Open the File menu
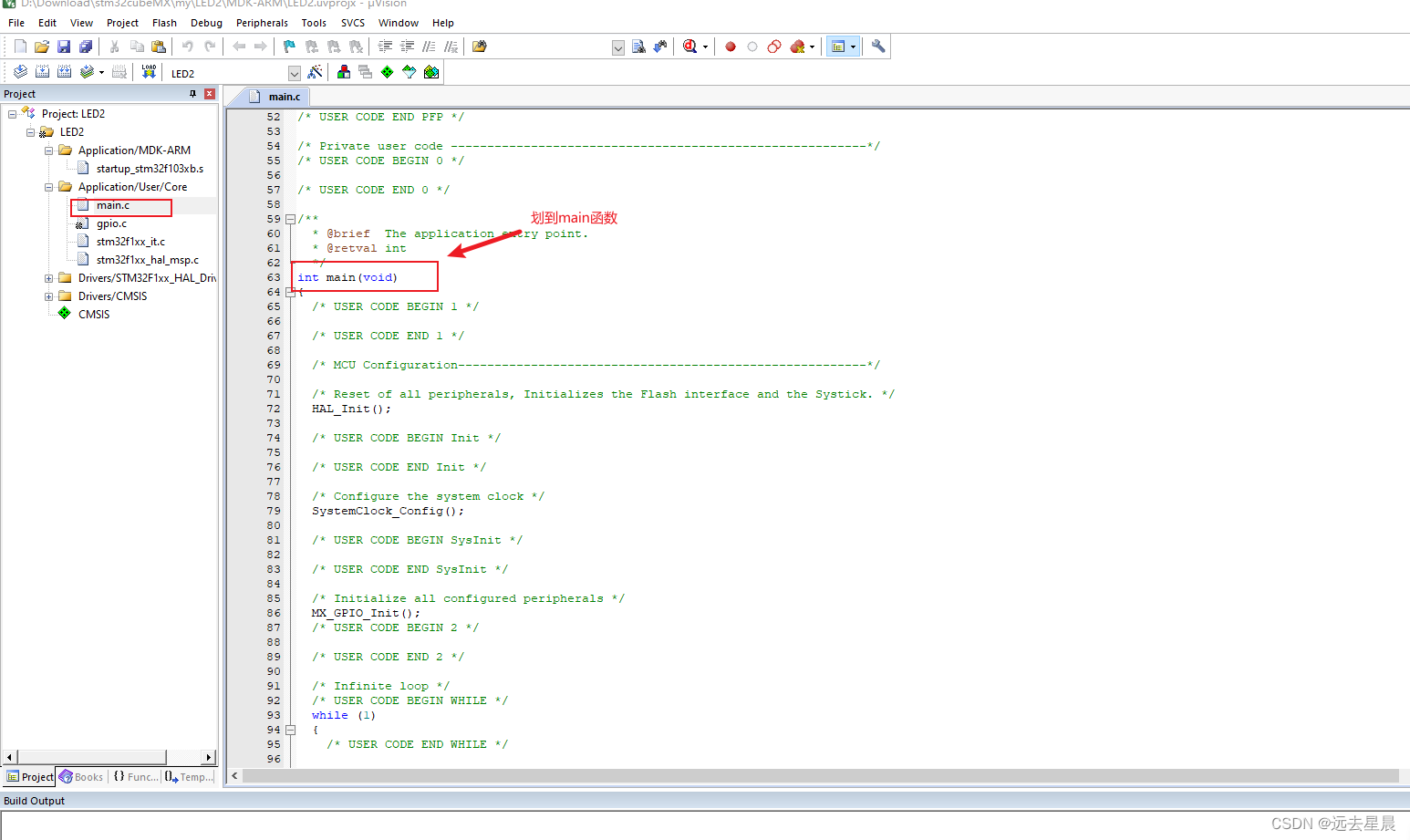 tap(16, 23)
